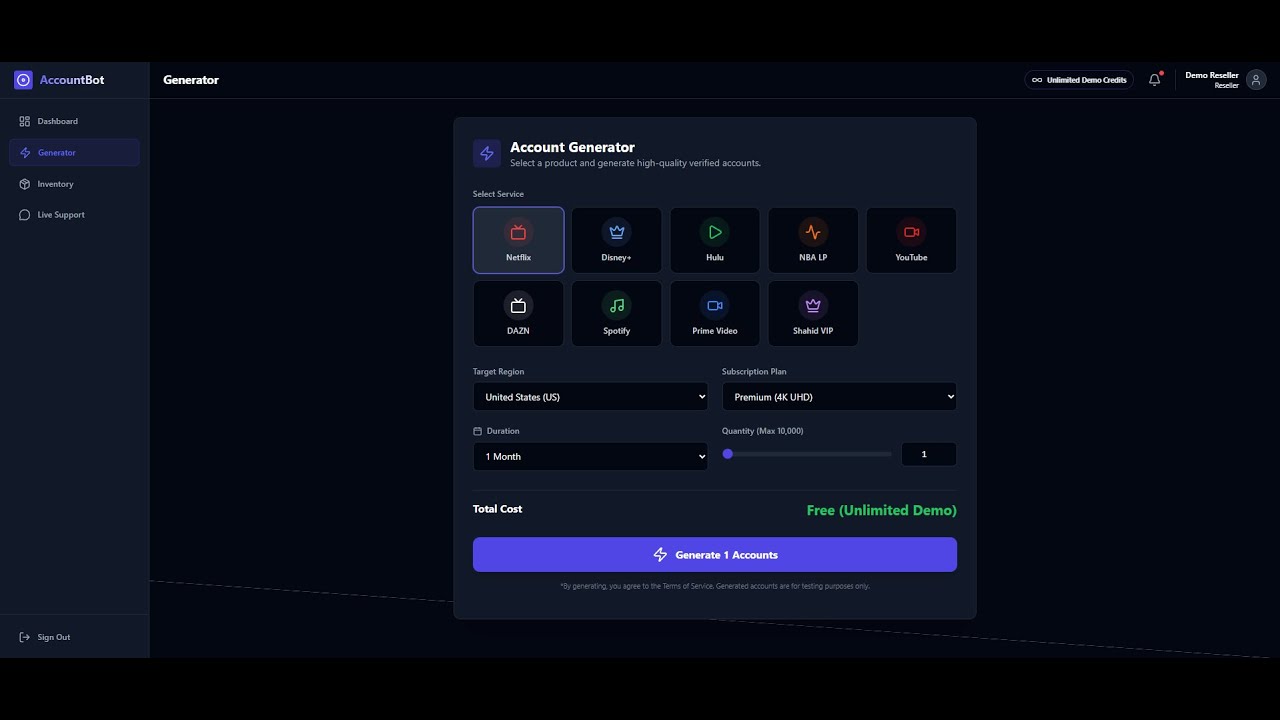Click the notification bell icon
Viewport: 1280px width, 720px height.
pyautogui.click(x=1155, y=80)
